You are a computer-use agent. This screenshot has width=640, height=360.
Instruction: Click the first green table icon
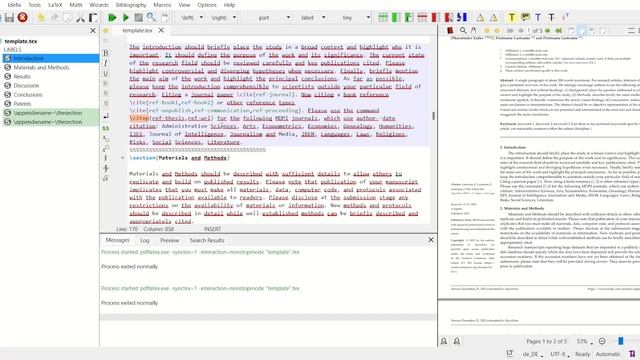point(383,17)
